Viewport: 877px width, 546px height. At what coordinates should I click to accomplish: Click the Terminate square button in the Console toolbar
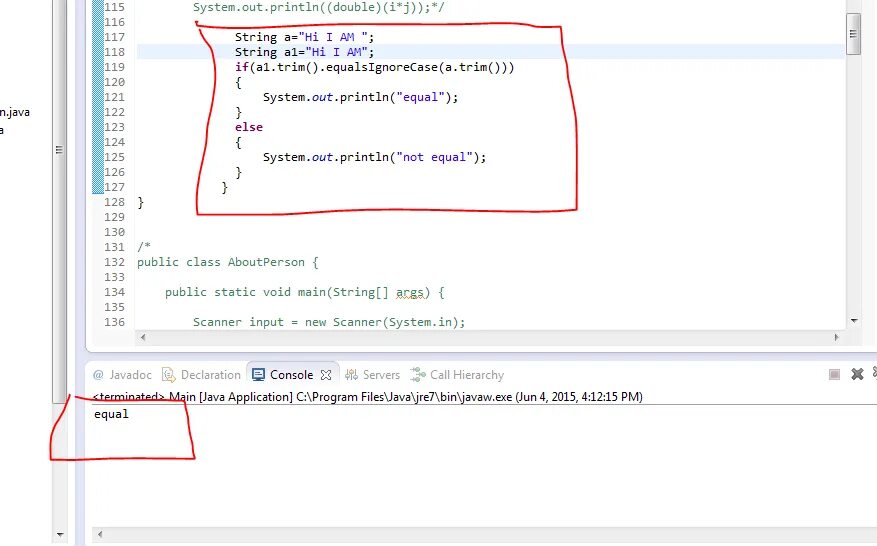tap(834, 374)
